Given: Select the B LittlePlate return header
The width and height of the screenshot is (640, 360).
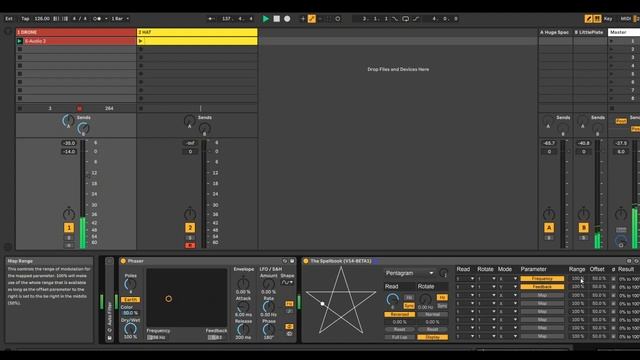Looking at the screenshot, I should (x=589, y=32).
